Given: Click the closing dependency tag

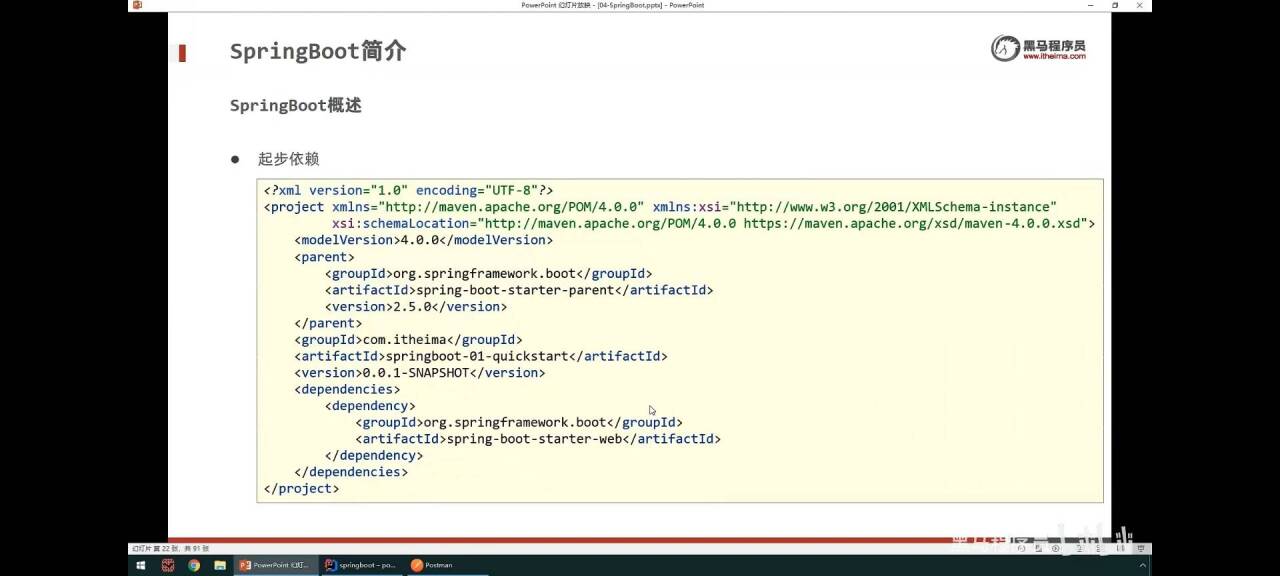Looking at the screenshot, I should [x=374, y=455].
